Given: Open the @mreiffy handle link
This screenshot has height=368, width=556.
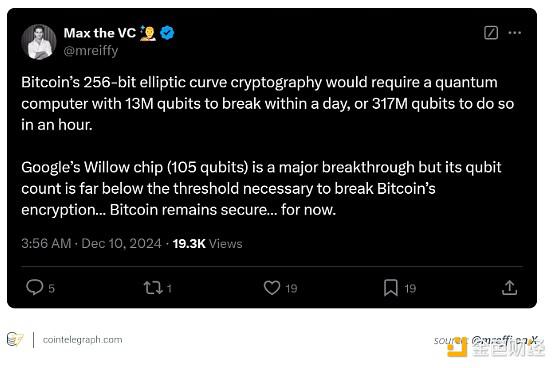Looking at the screenshot, I should click(91, 51).
